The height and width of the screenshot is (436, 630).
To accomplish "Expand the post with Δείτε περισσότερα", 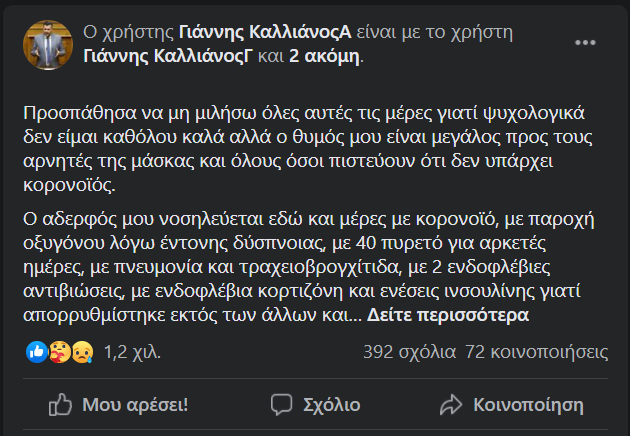I will point(447,316).
